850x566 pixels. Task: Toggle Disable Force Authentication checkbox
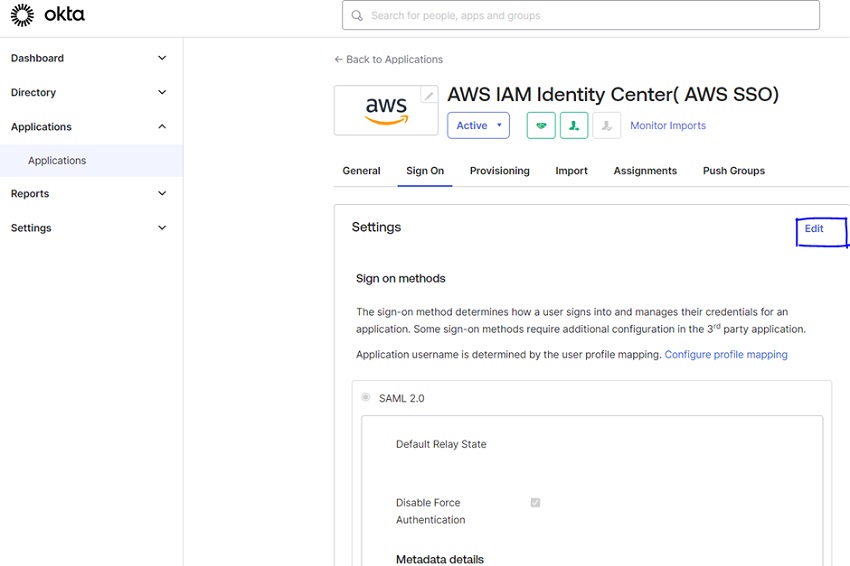(x=535, y=502)
